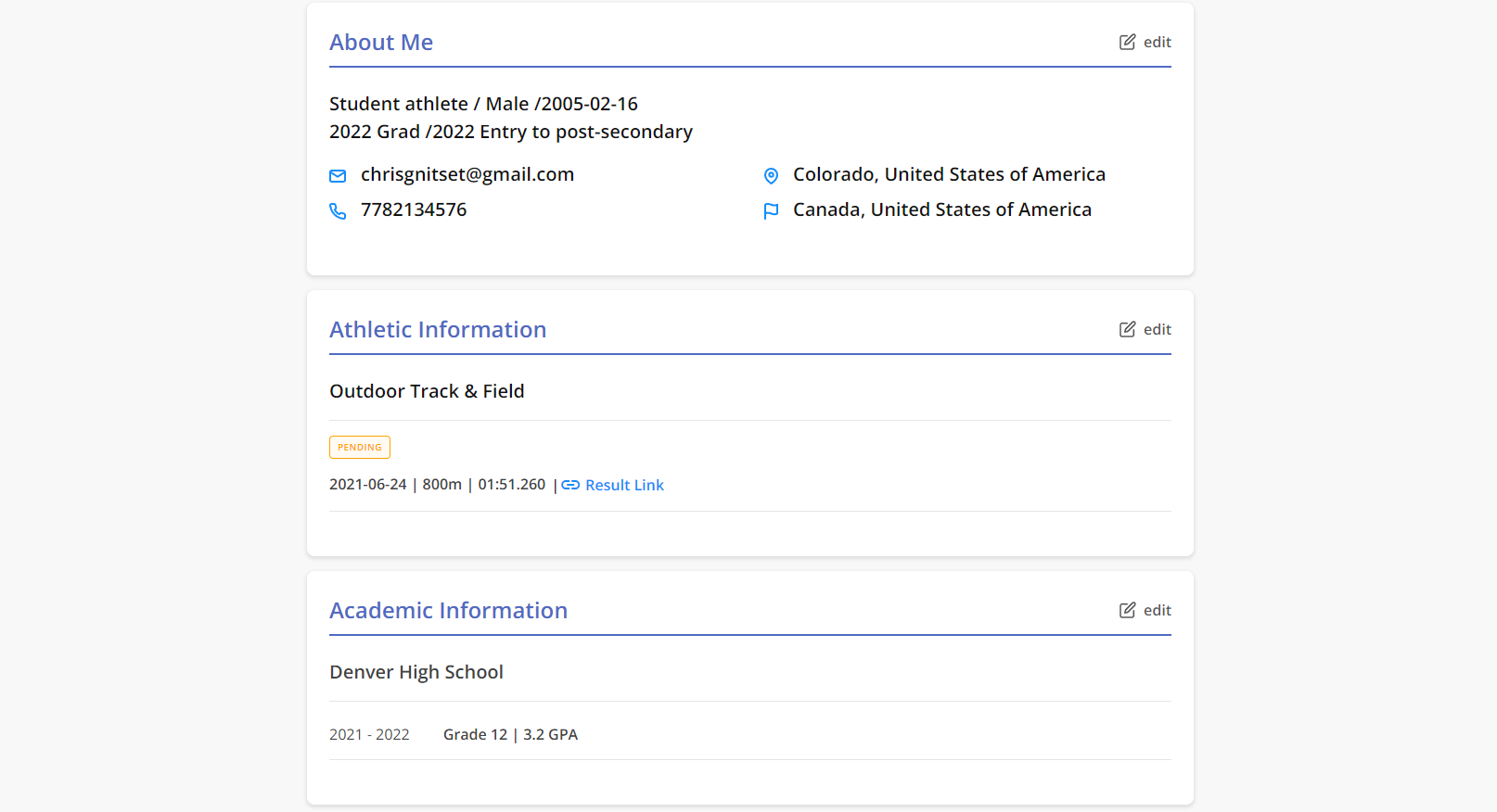Click the About Me heading
This screenshot has height=812, width=1497.
tap(381, 43)
